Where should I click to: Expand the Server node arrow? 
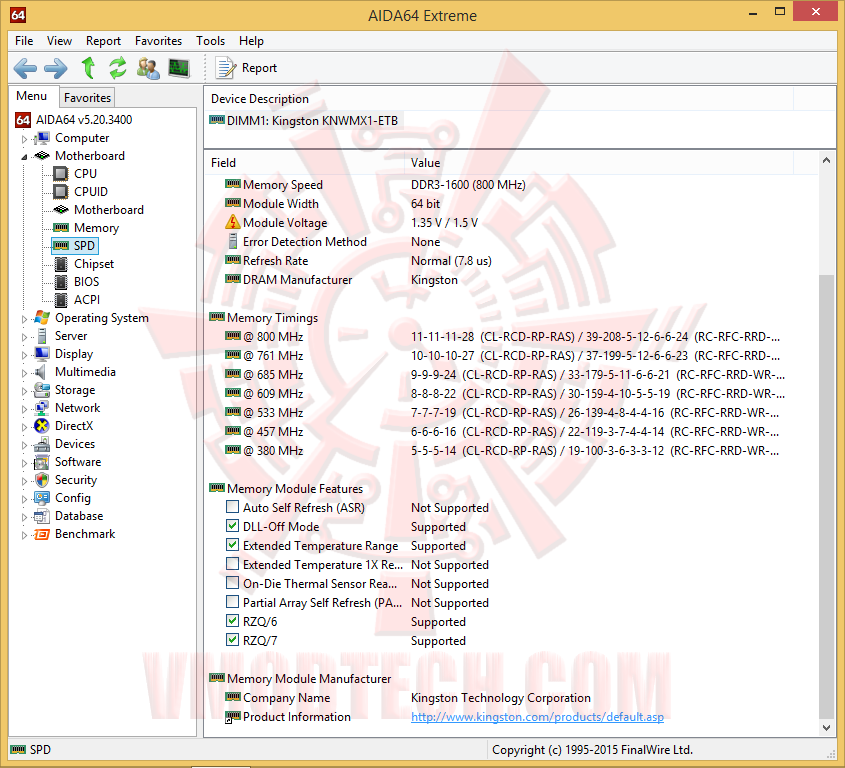(24, 337)
